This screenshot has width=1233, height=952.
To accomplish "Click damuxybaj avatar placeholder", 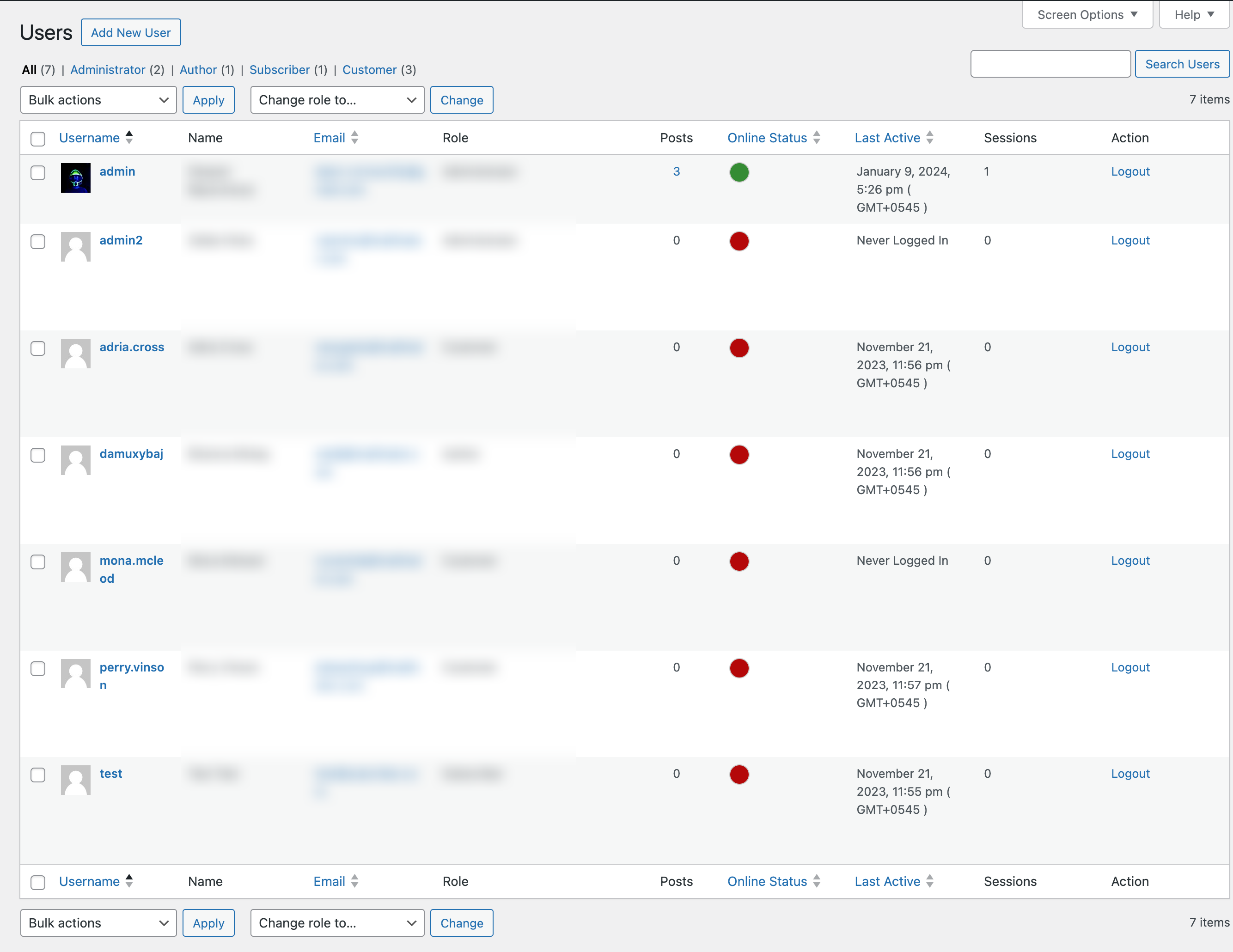I will click(x=76, y=460).
